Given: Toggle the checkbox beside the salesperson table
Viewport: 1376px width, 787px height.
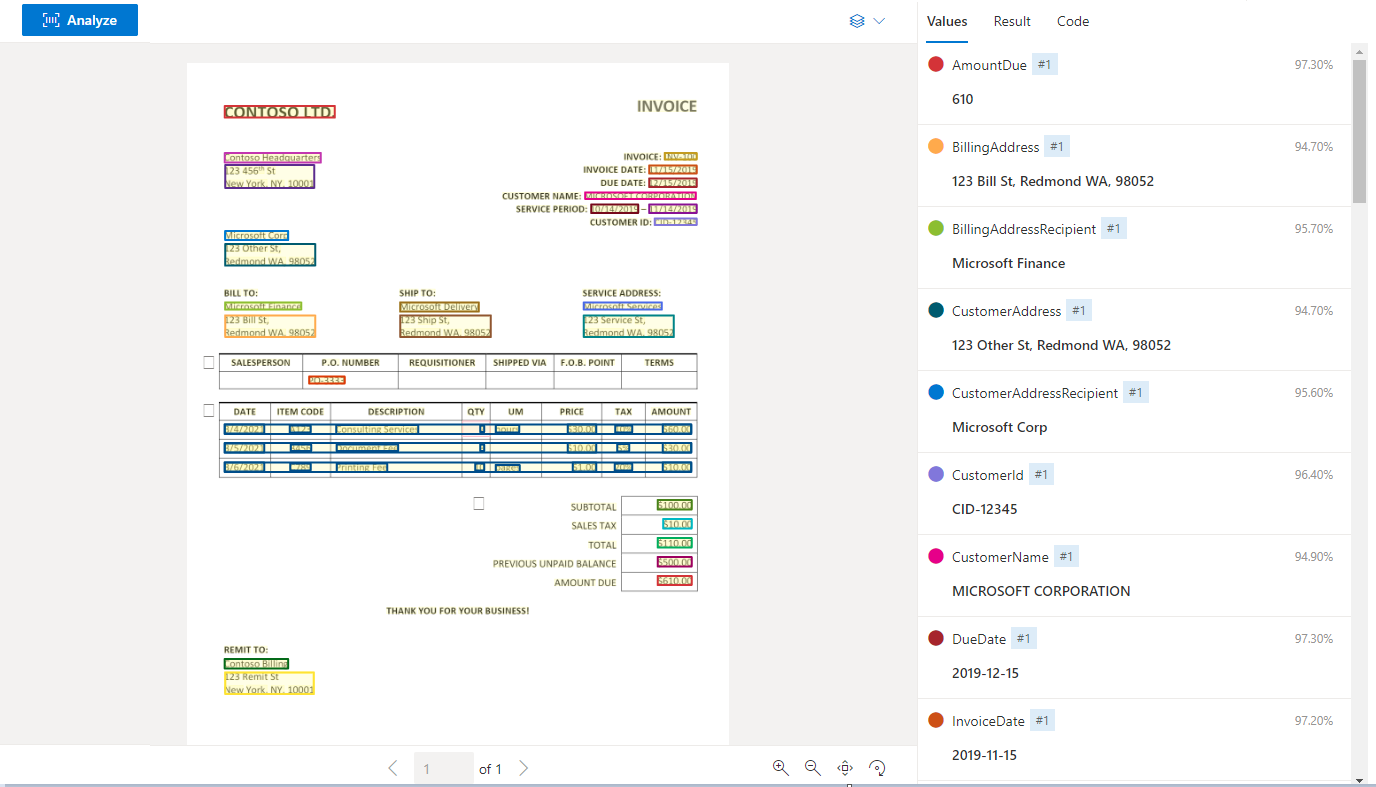Looking at the screenshot, I should point(208,362).
